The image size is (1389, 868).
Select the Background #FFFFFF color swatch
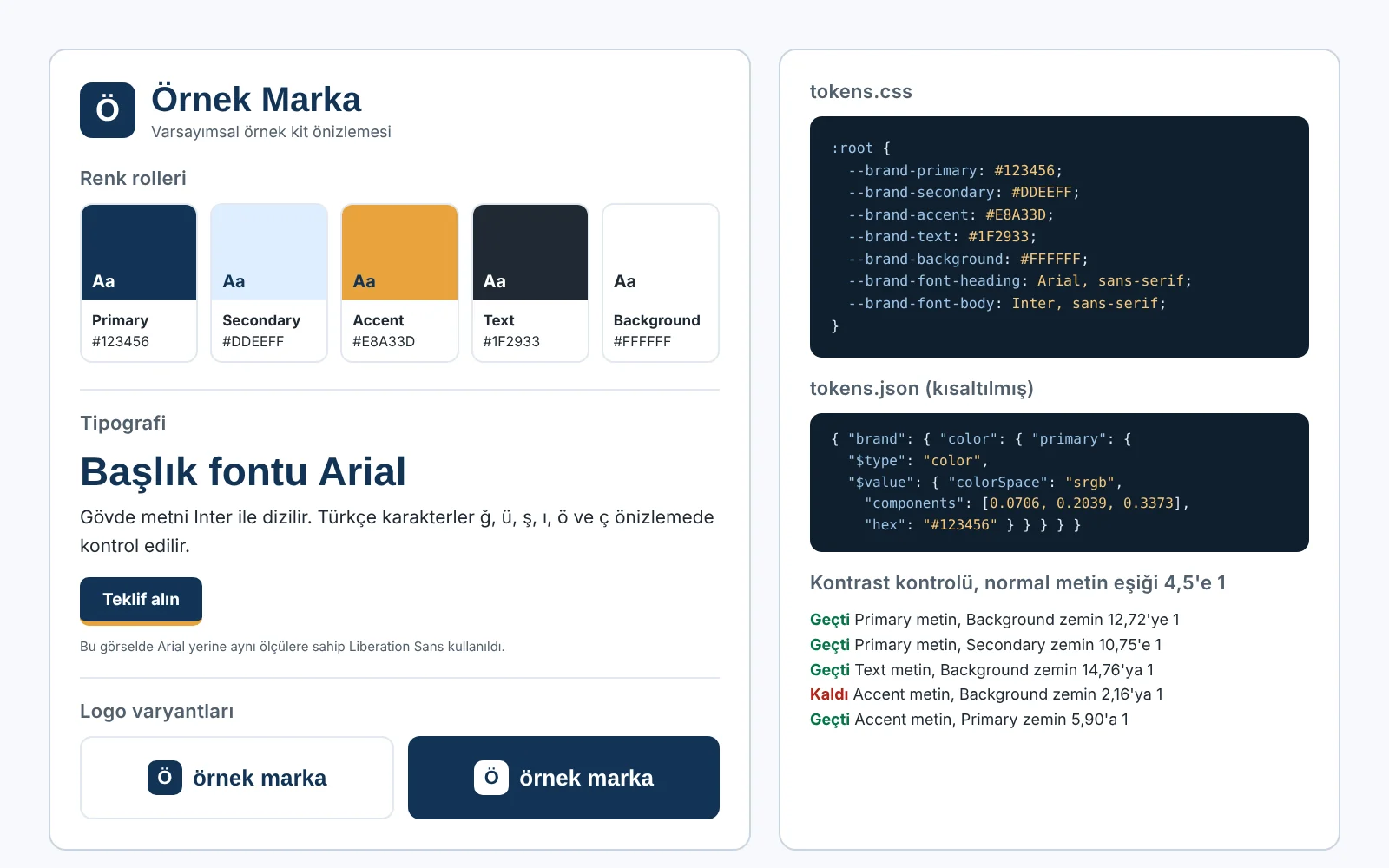[x=661, y=283]
